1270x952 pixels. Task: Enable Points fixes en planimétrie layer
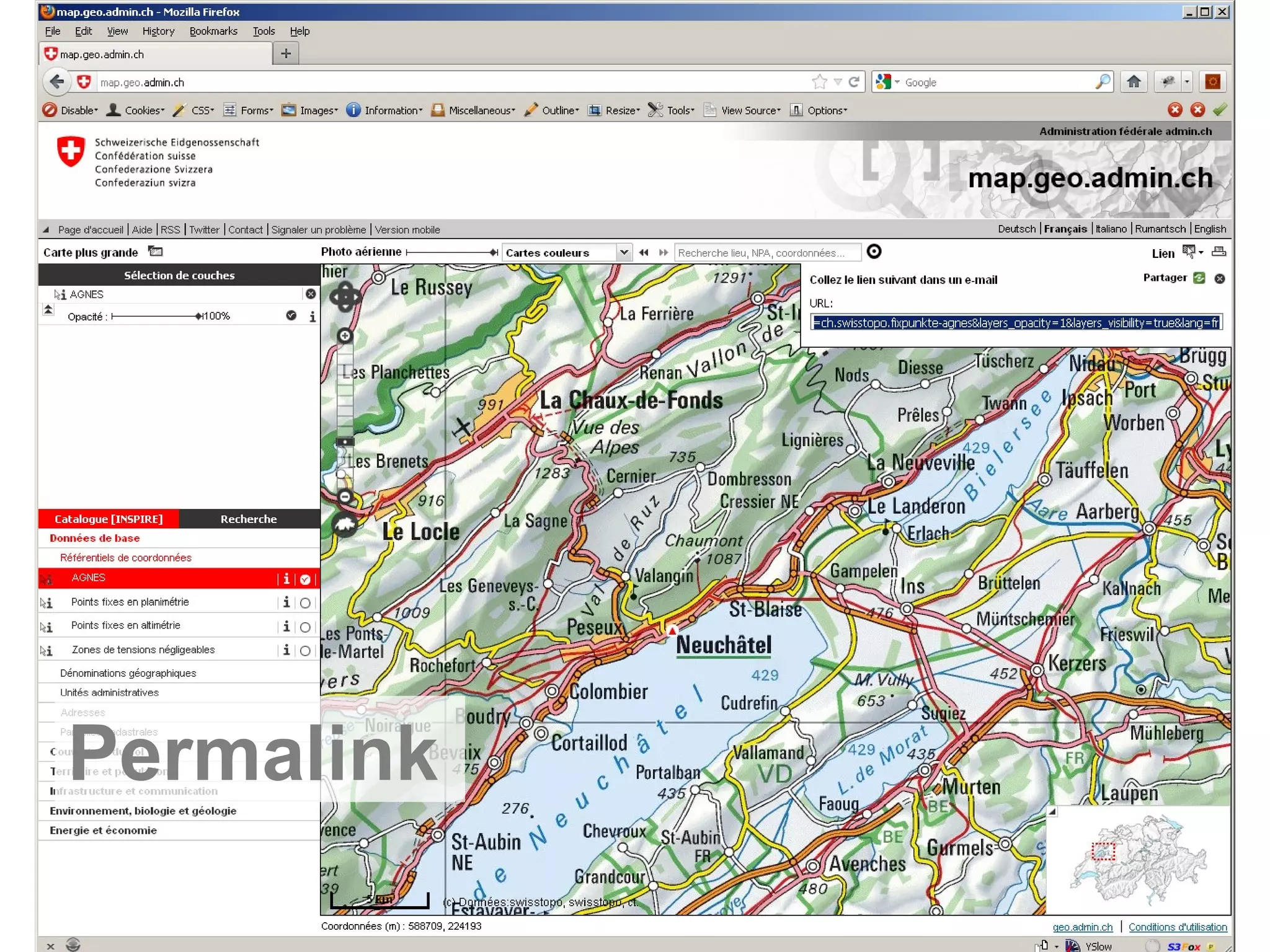(x=305, y=602)
